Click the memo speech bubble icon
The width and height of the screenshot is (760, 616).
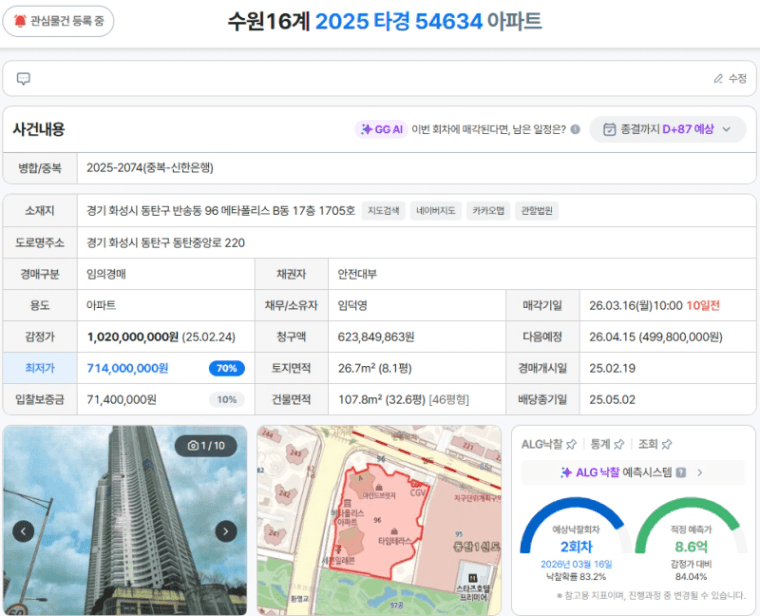[x=24, y=79]
